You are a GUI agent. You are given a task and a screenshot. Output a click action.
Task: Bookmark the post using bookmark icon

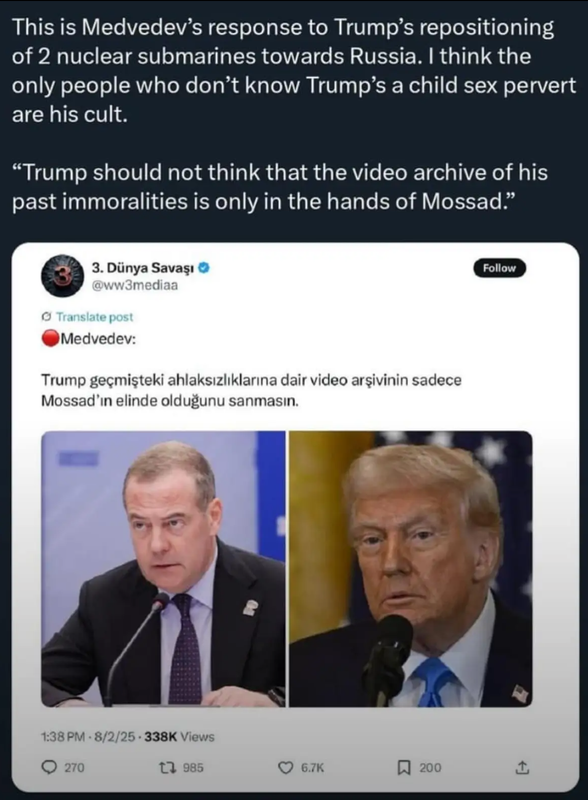pyautogui.click(x=404, y=767)
